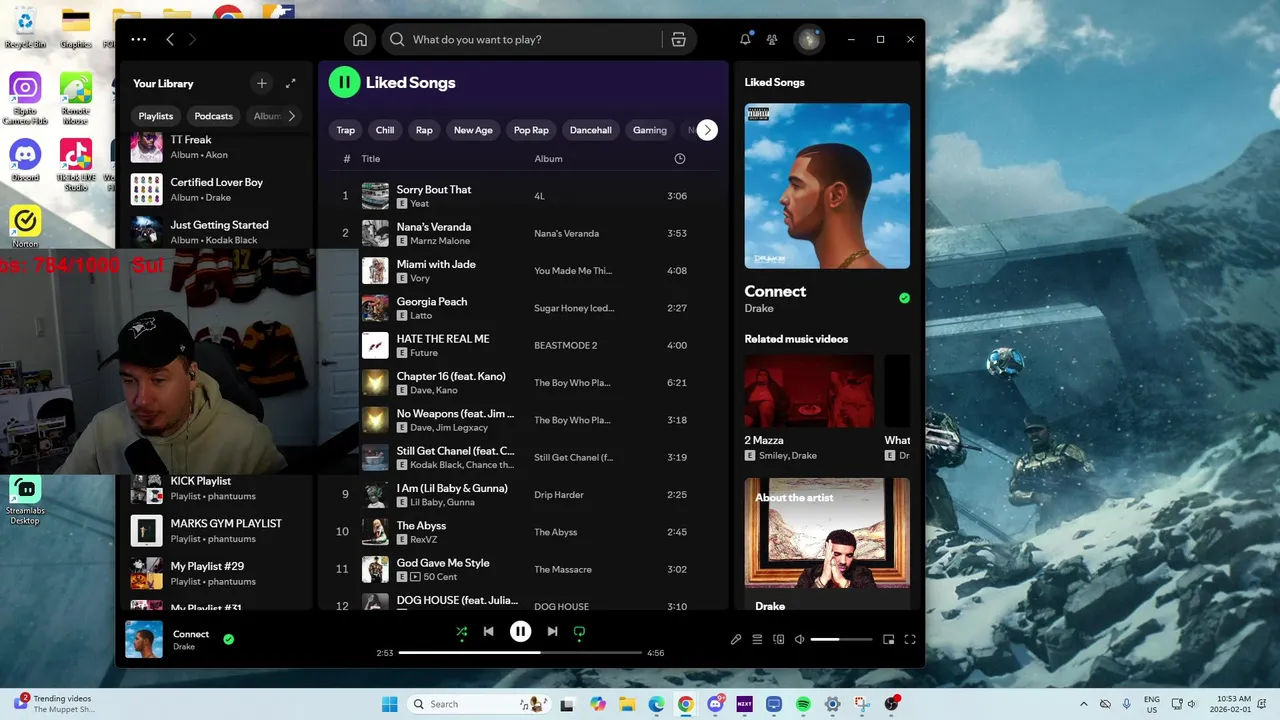Open artist link 50 Cent
1280x720 pixels.
click(x=441, y=577)
